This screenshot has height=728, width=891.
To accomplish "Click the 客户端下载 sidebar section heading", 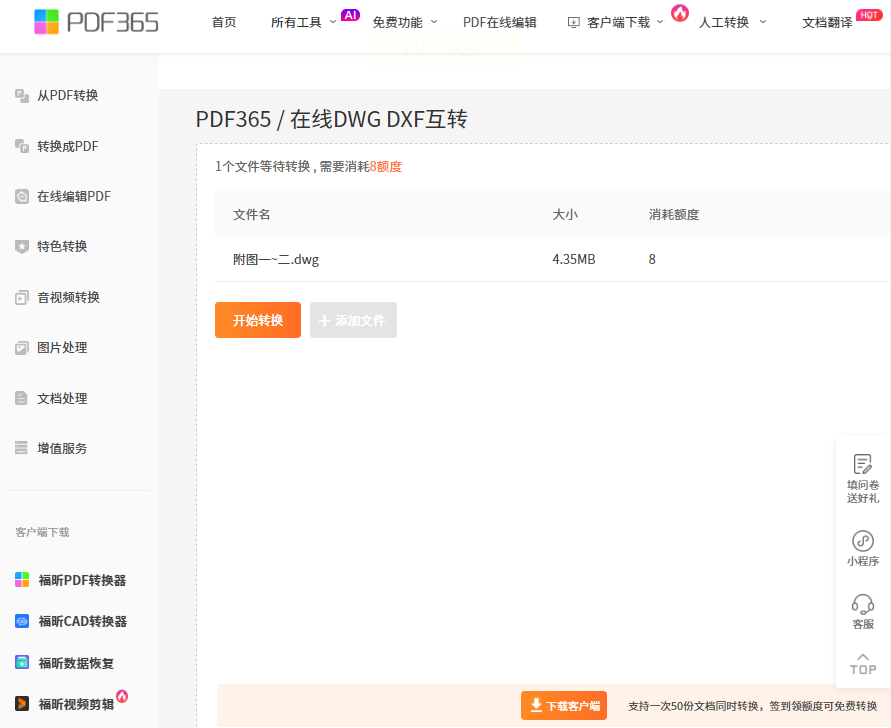I will (42, 532).
